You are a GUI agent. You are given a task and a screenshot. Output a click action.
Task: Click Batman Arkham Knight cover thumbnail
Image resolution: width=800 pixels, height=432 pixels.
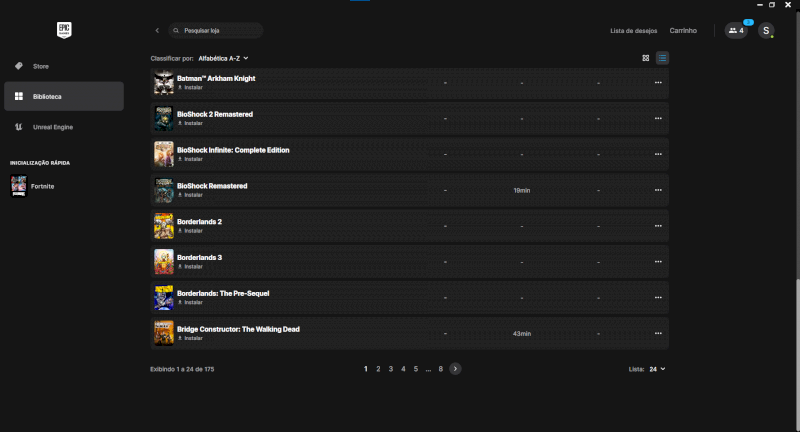click(x=164, y=83)
